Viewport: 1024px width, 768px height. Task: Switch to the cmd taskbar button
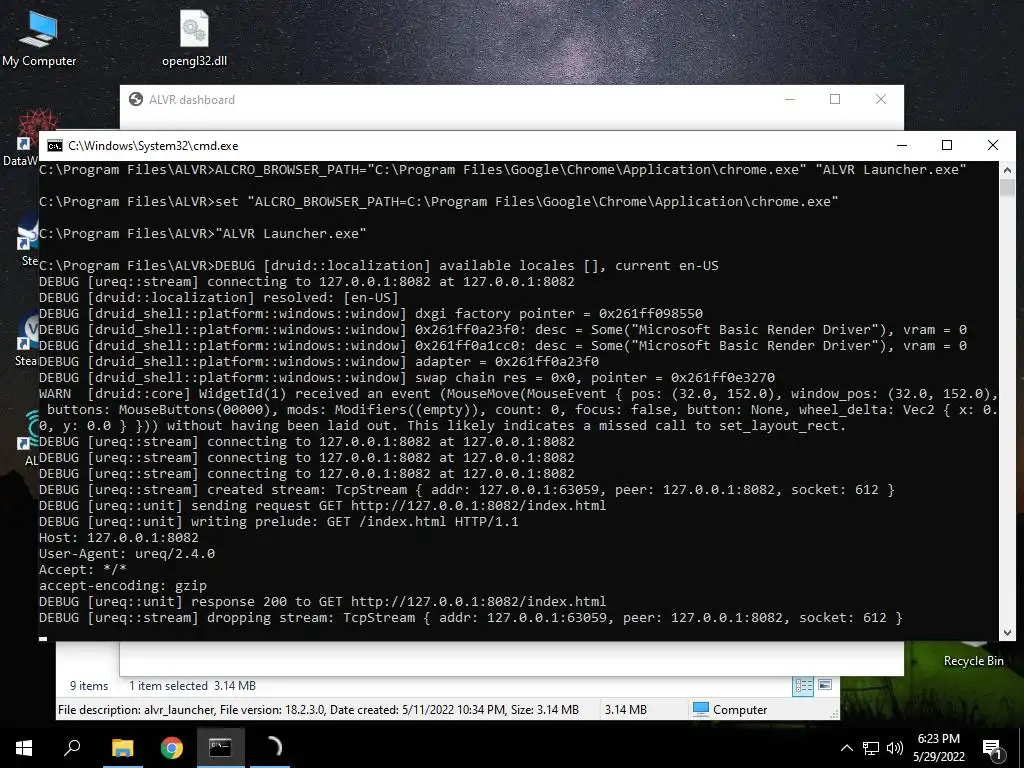[x=220, y=748]
